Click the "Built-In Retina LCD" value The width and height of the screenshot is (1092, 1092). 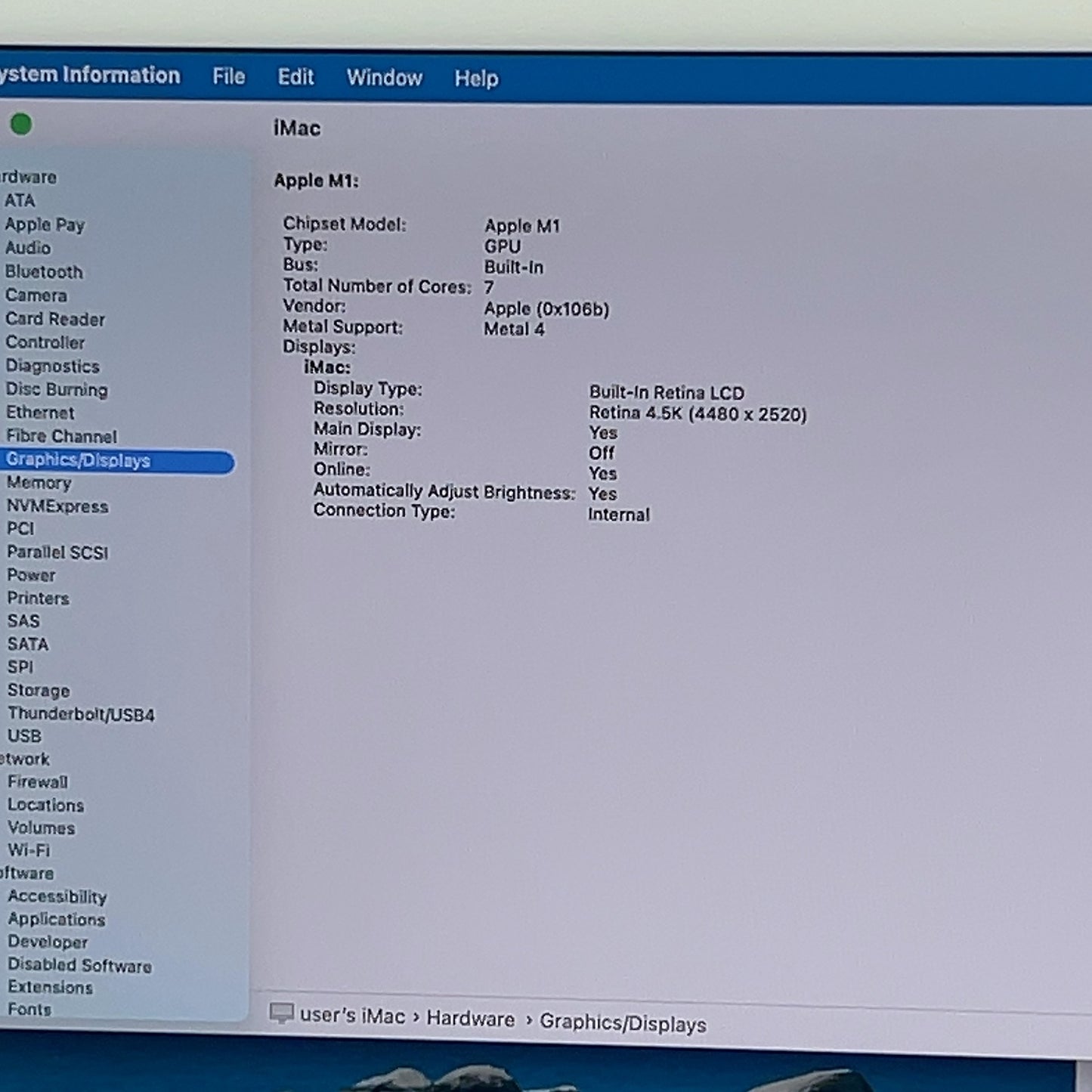click(667, 393)
